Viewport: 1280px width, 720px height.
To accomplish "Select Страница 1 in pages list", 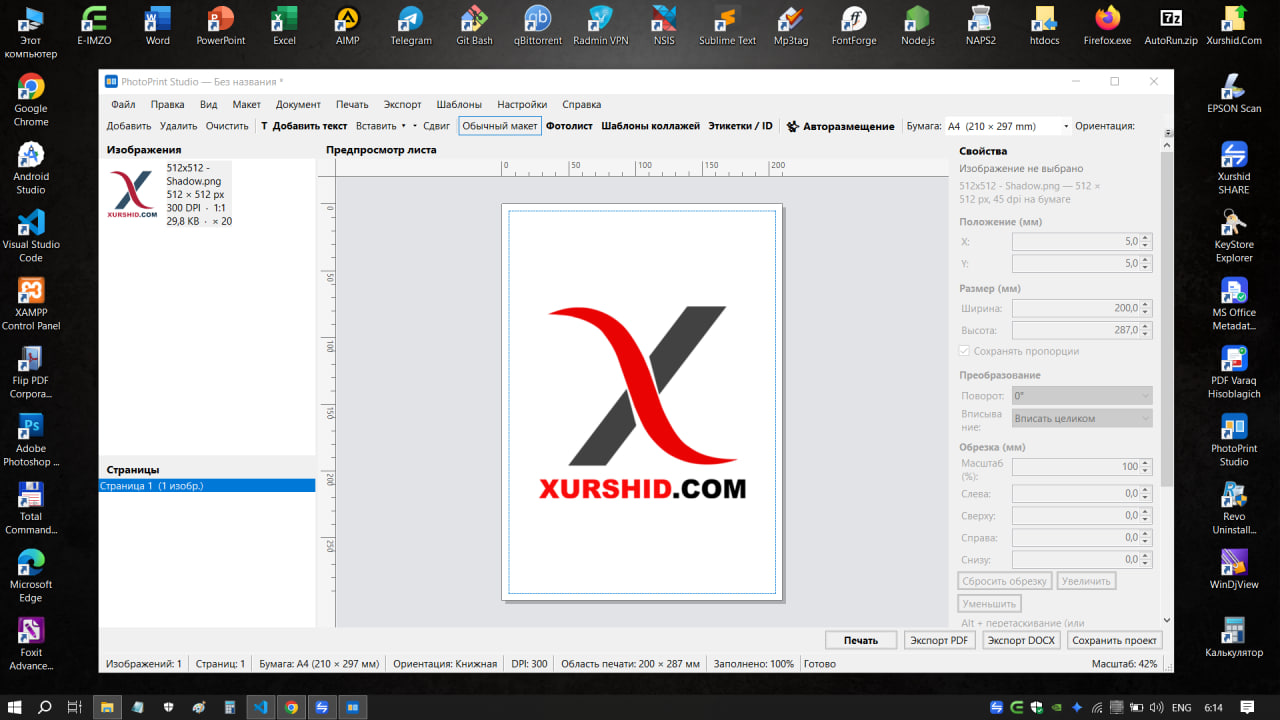I will point(207,486).
